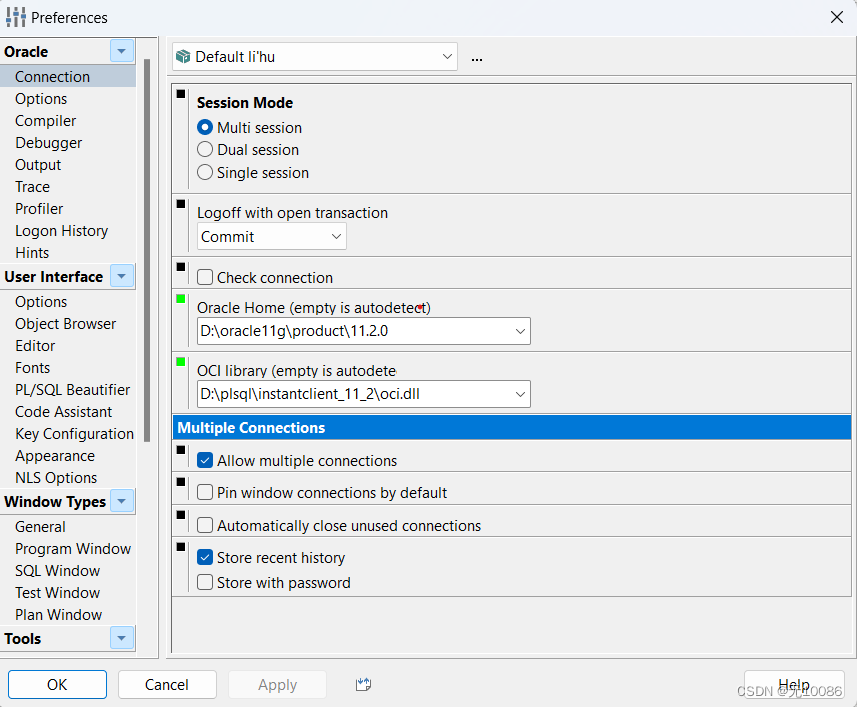Viewport: 857px width, 707px height.
Task: Click the sidebar vertical scrollbar
Action: 147,250
